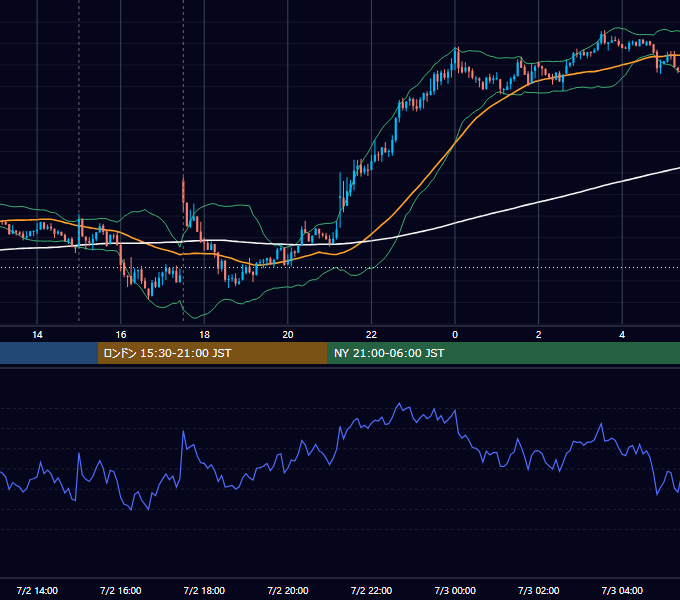Click the 7/2 22:00 time label
This screenshot has height=600, width=680.
[x=371, y=590]
